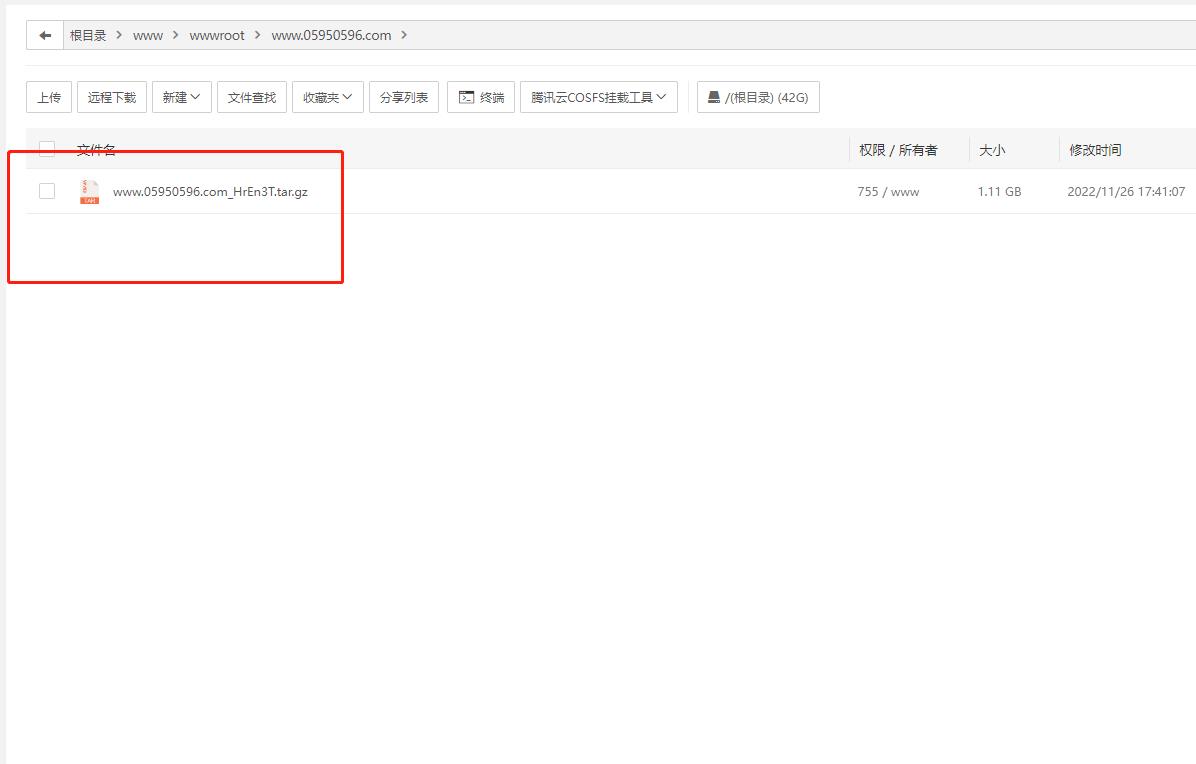Select www.05950596.com breadcrumb segment
The width and height of the screenshot is (1196, 764).
pyautogui.click(x=331, y=35)
